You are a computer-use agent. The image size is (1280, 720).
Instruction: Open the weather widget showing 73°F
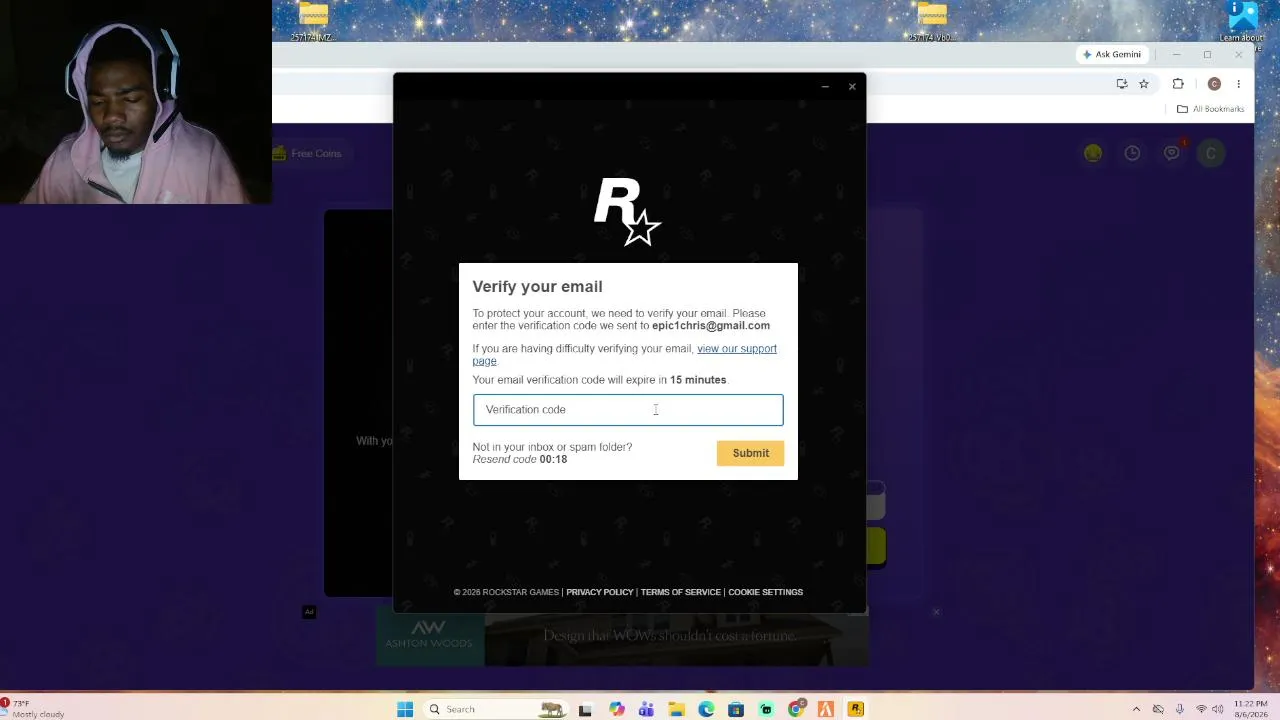33,709
